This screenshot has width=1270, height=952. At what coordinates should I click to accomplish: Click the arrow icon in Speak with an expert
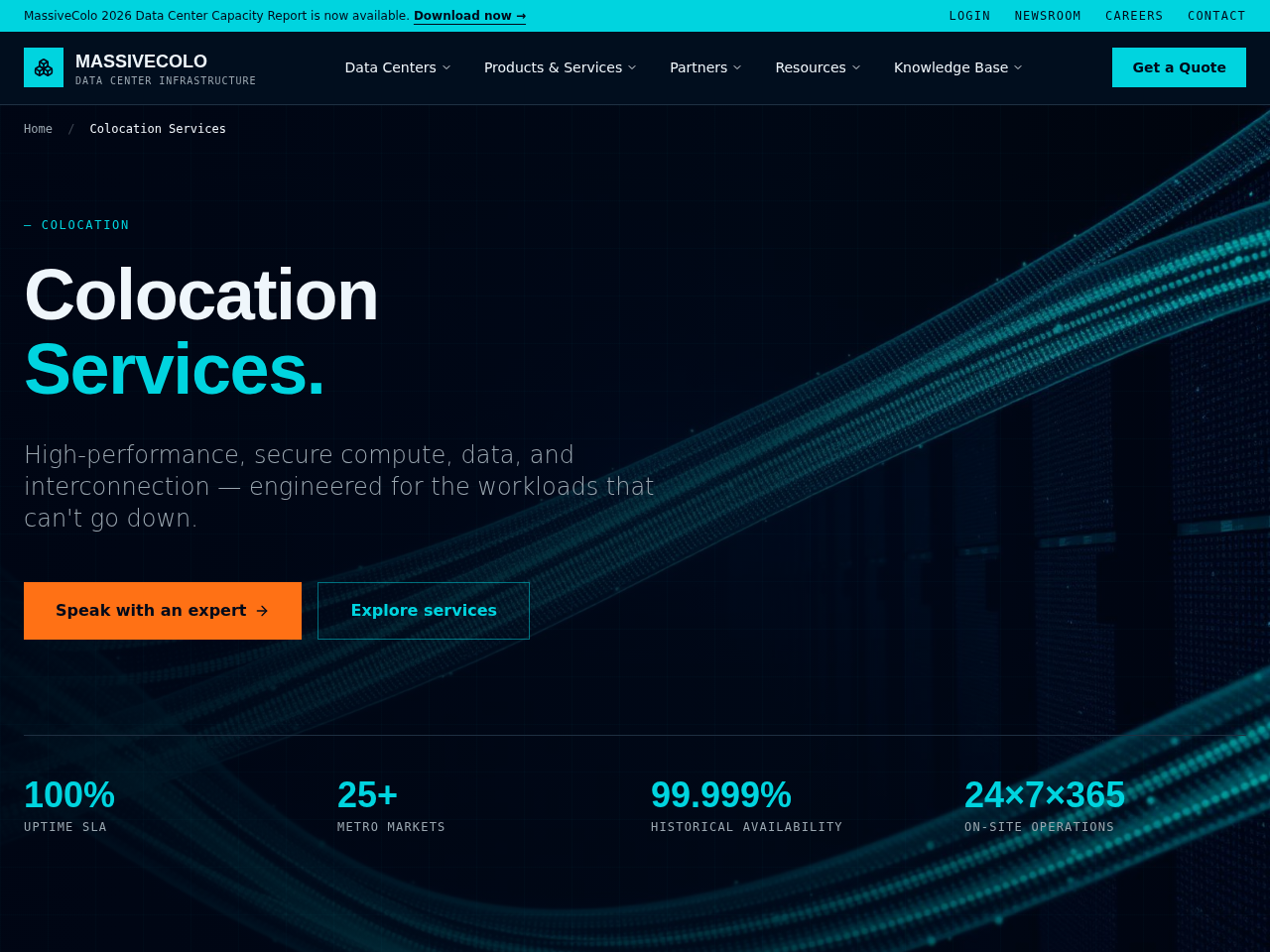point(262,611)
